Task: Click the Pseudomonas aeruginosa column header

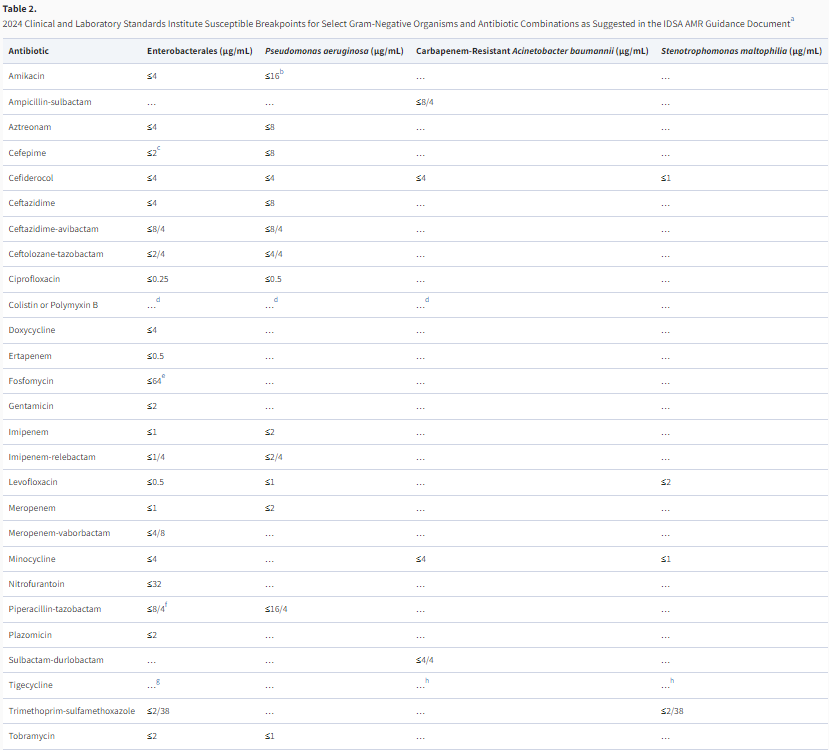Action: [x=334, y=50]
